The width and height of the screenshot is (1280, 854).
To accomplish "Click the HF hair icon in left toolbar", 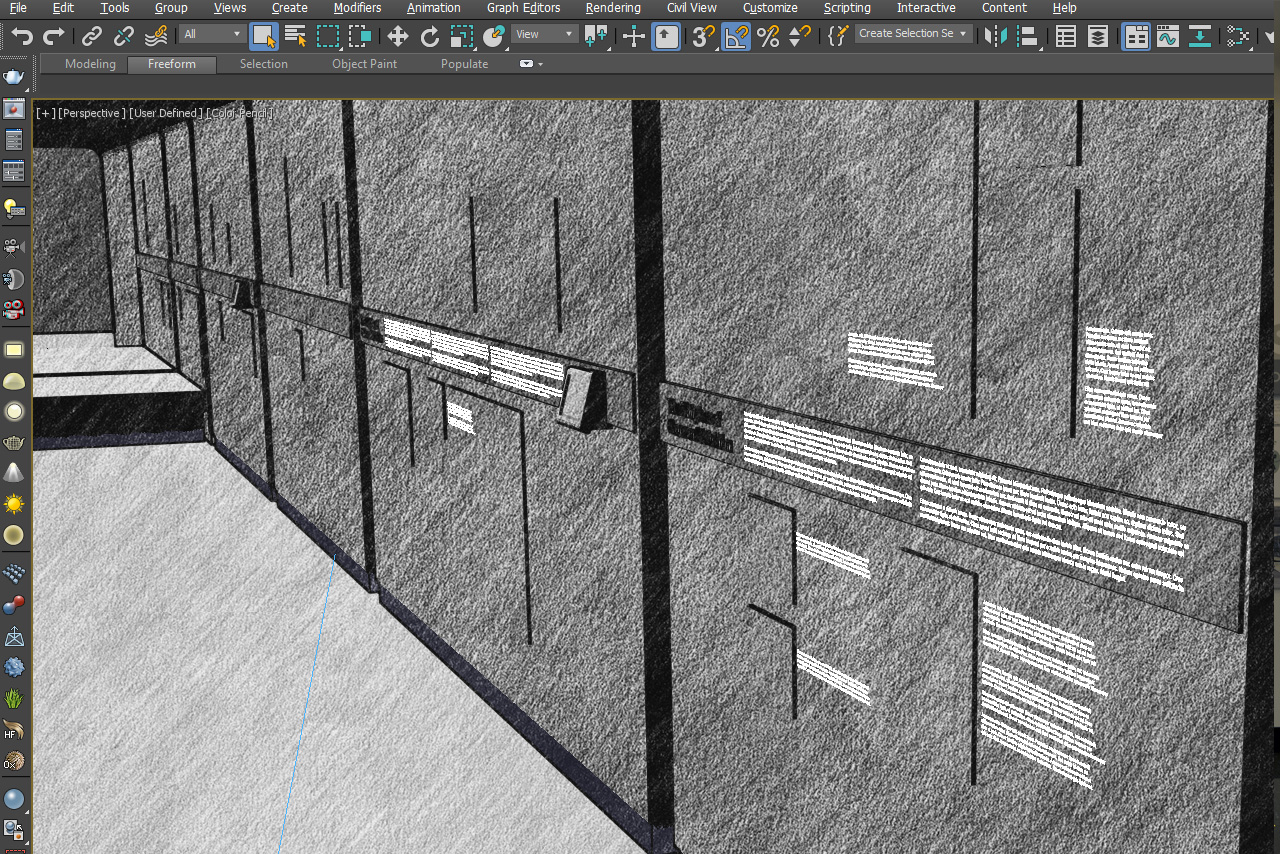I will [x=14, y=730].
